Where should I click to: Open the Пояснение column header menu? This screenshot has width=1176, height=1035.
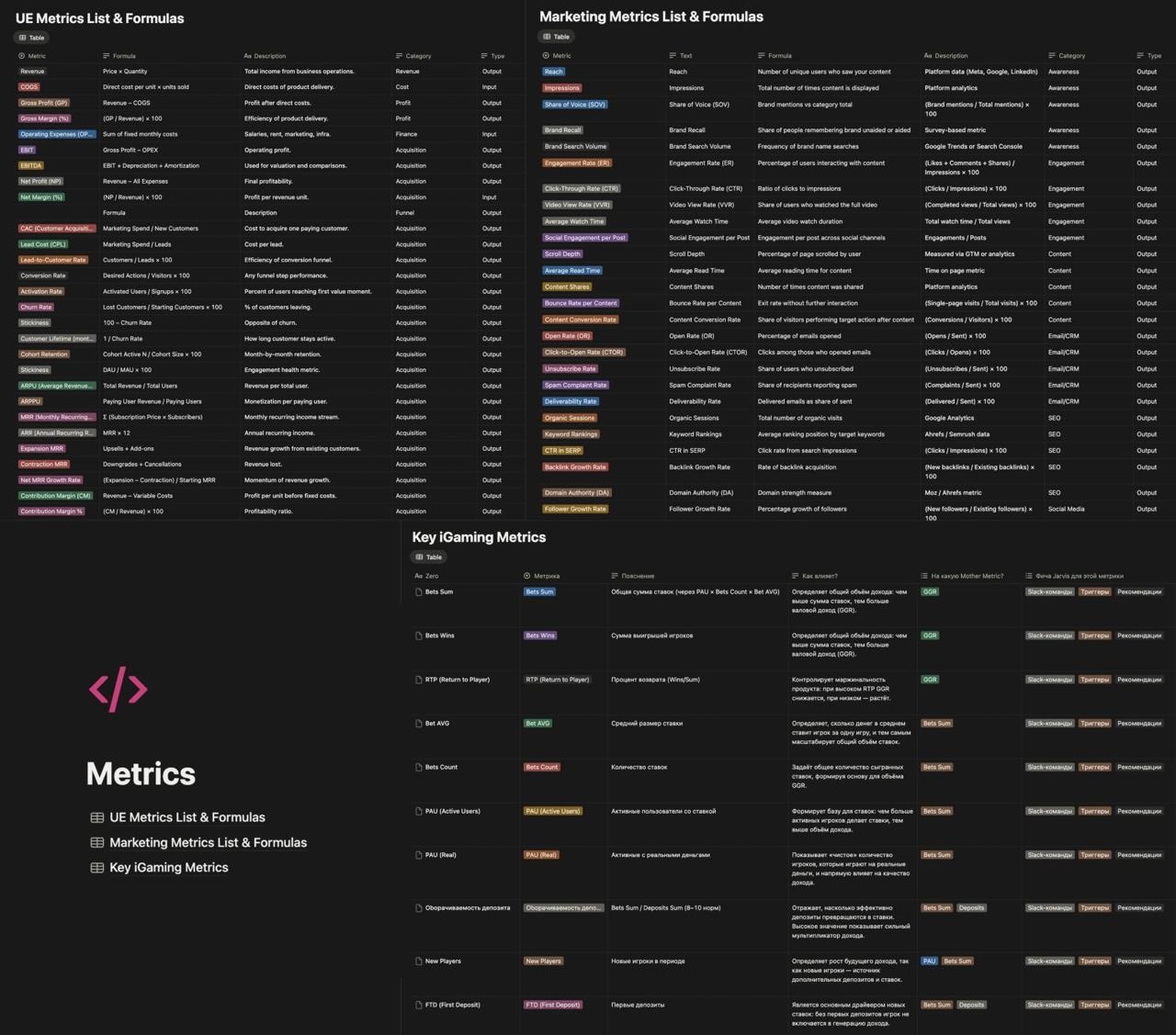click(637, 576)
